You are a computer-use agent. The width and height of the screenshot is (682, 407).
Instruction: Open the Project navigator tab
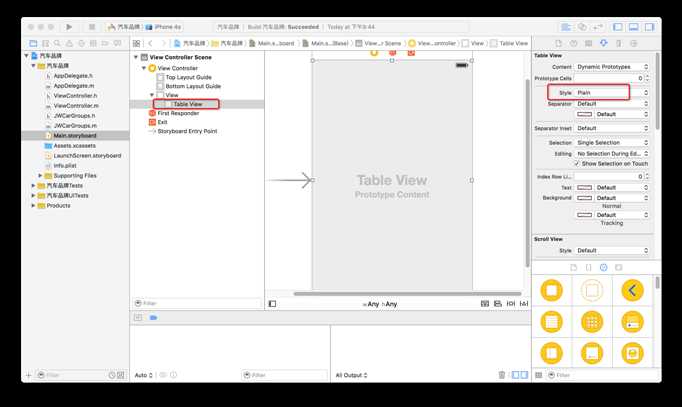click(x=33, y=43)
